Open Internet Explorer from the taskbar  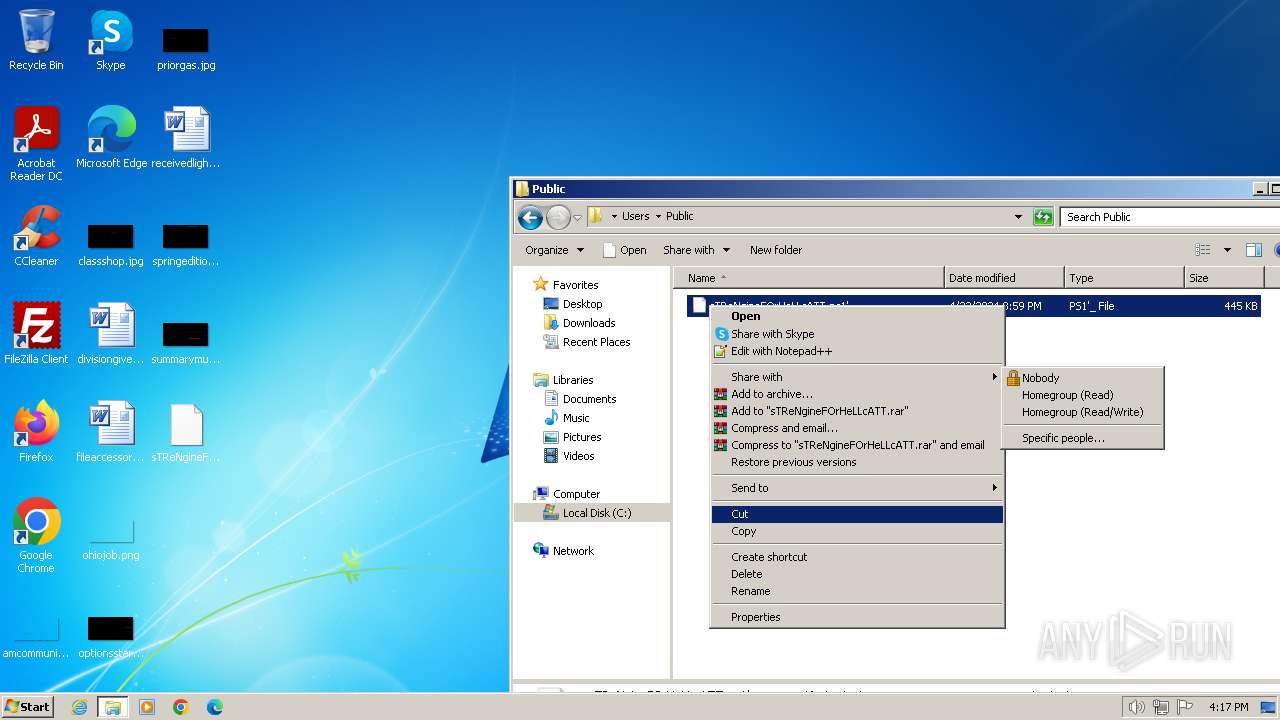79,707
